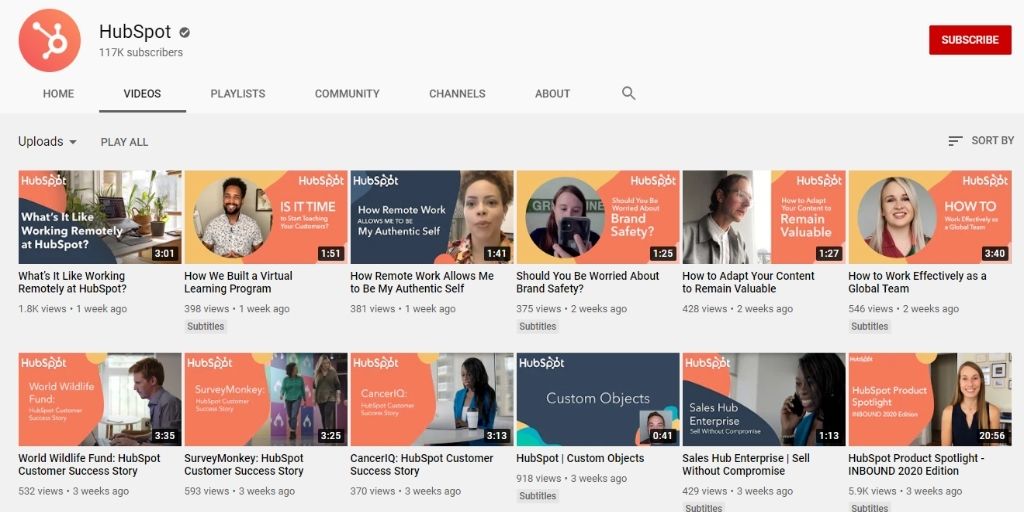Click the Play All button

124,142
